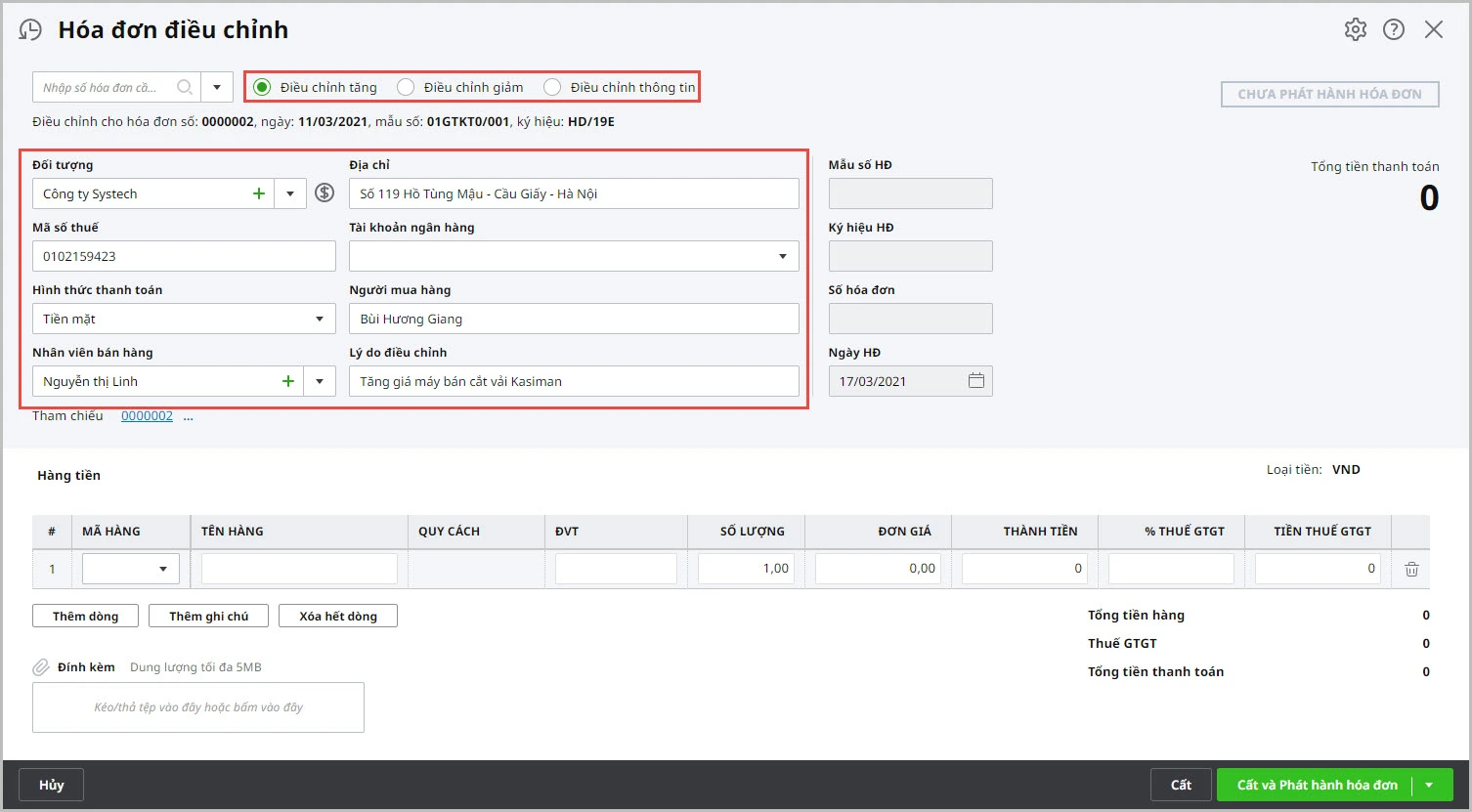Select Điều chỉnh tăng radio button

coord(262,87)
